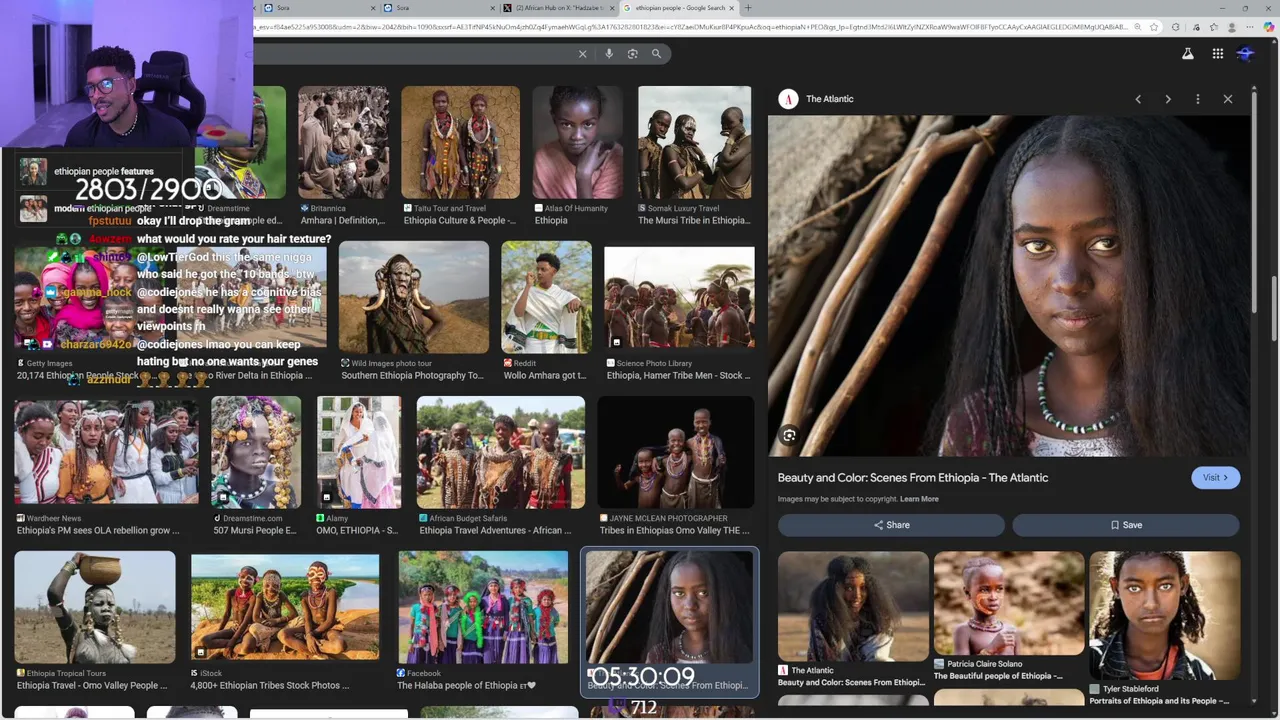The height and width of the screenshot is (720, 1280).
Task: Open Ethiopia Tropical Tours image result
Action: [95, 607]
